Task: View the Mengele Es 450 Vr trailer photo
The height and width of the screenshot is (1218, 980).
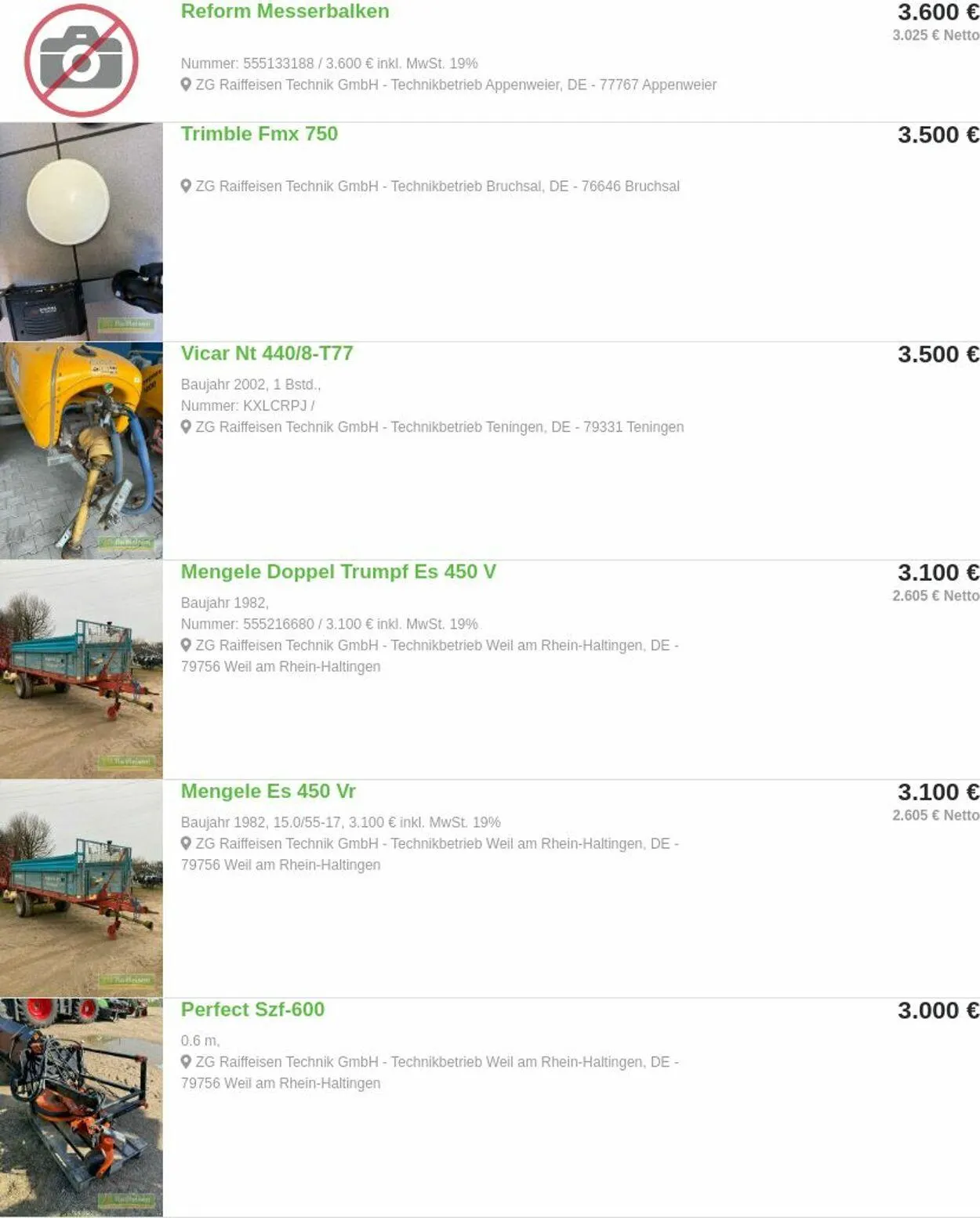Action: tap(82, 888)
